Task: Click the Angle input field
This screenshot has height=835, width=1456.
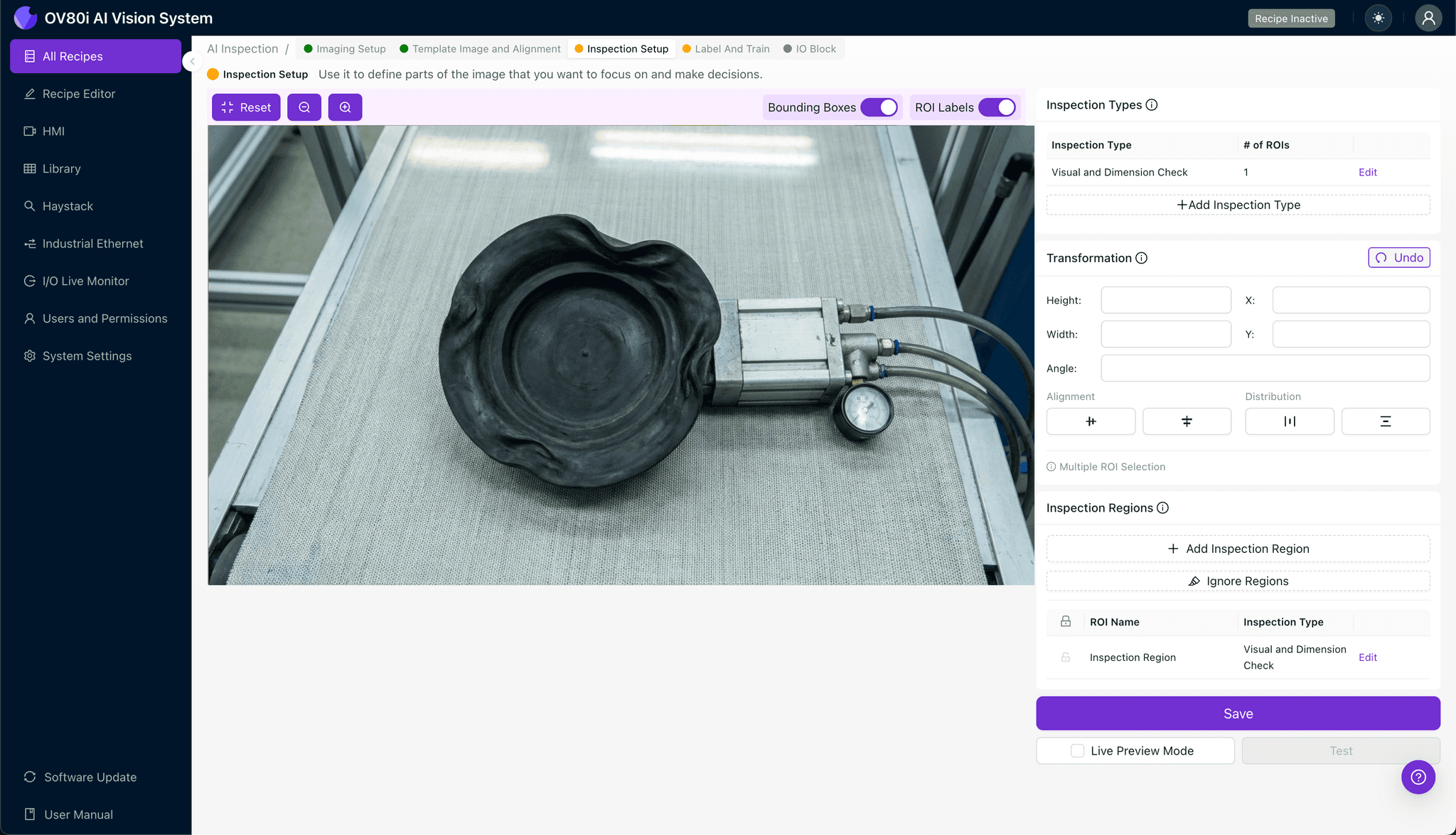Action: point(1265,368)
